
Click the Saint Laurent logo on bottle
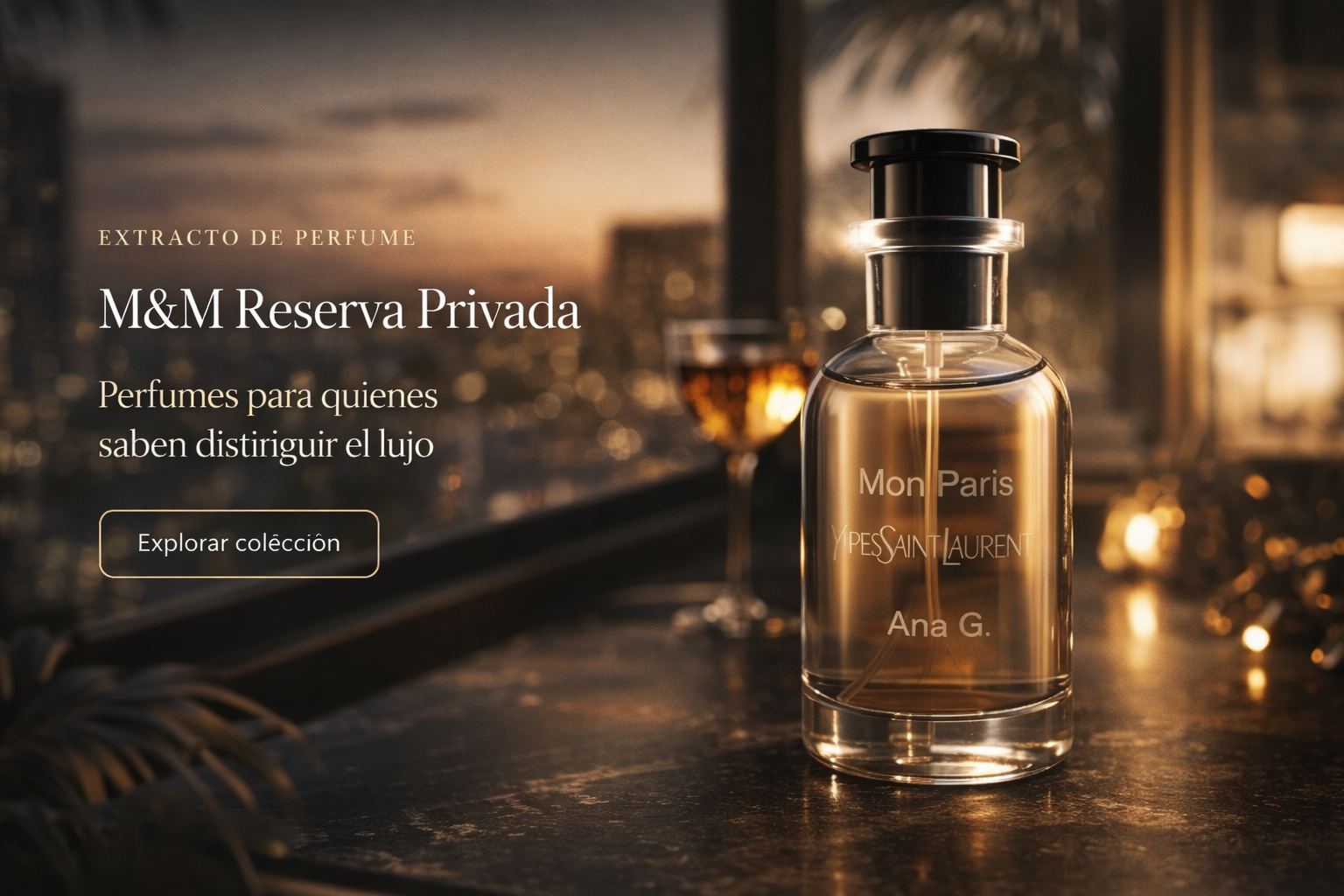pyautogui.click(x=932, y=546)
